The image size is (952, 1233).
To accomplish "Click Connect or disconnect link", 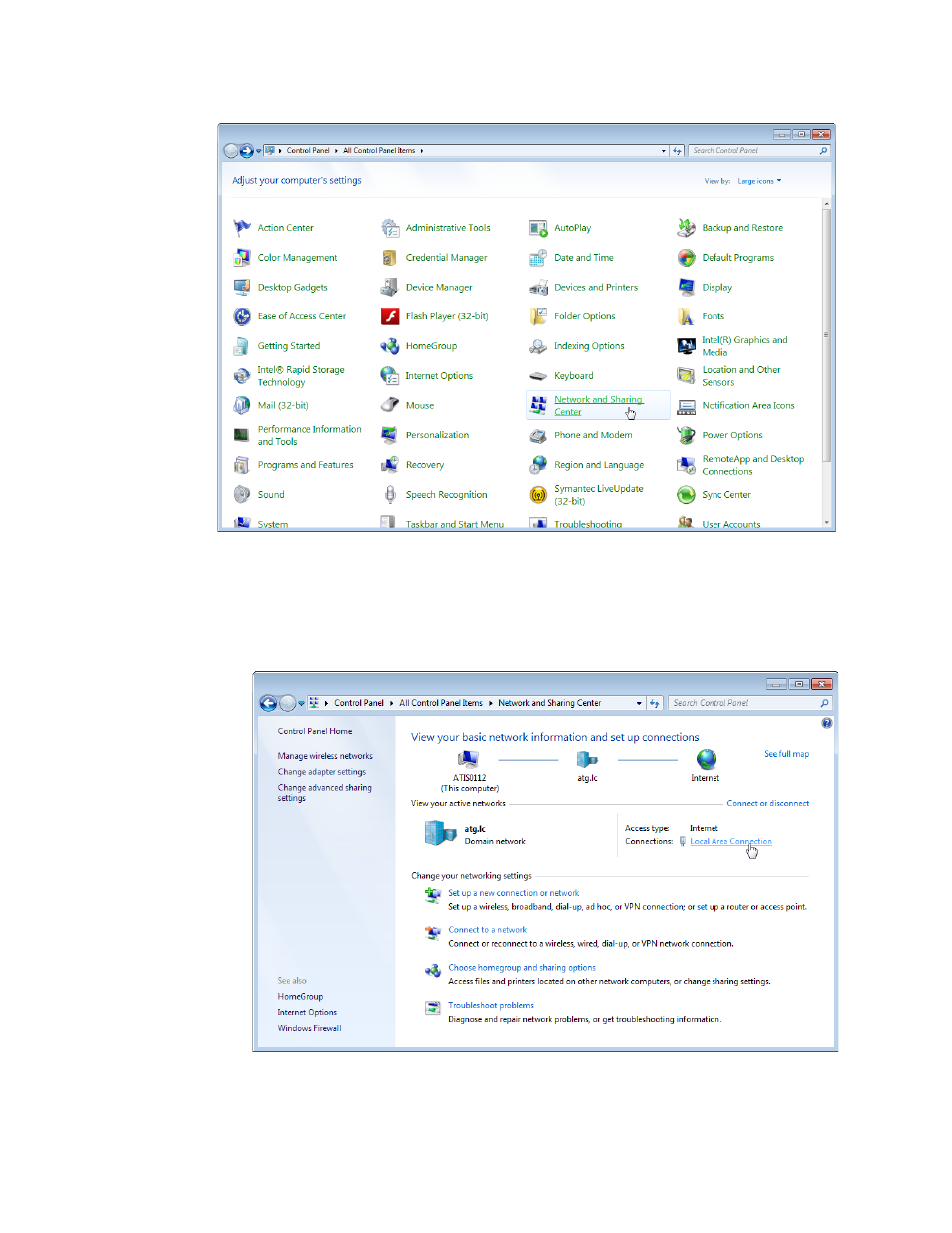I will (768, 803).
